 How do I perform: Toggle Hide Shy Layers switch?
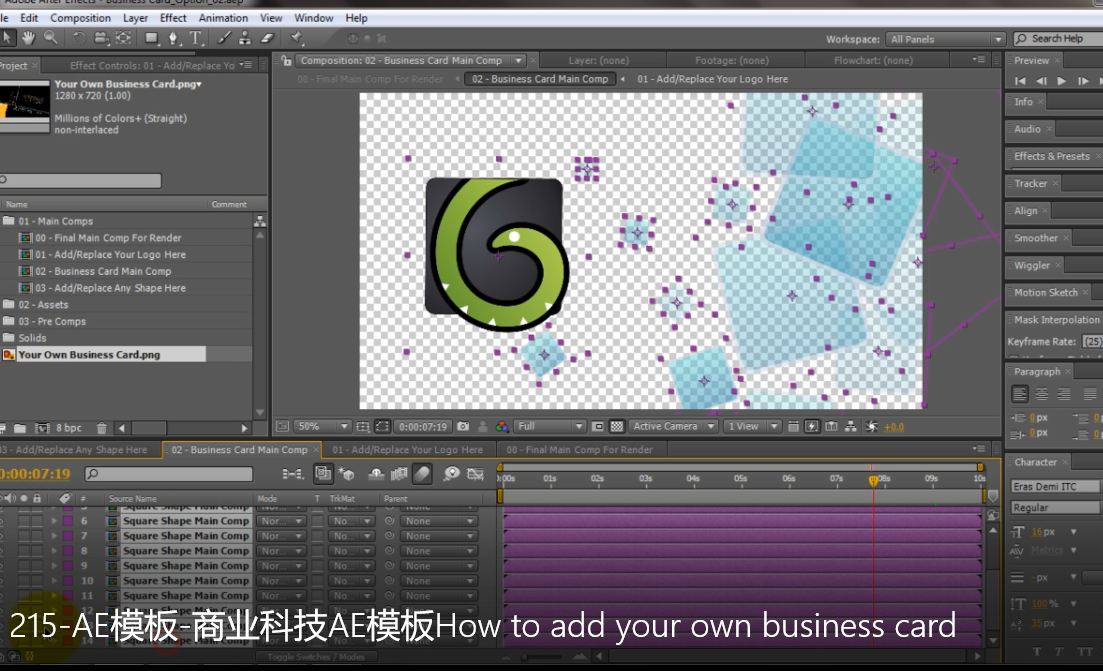(x=376, y=474)
